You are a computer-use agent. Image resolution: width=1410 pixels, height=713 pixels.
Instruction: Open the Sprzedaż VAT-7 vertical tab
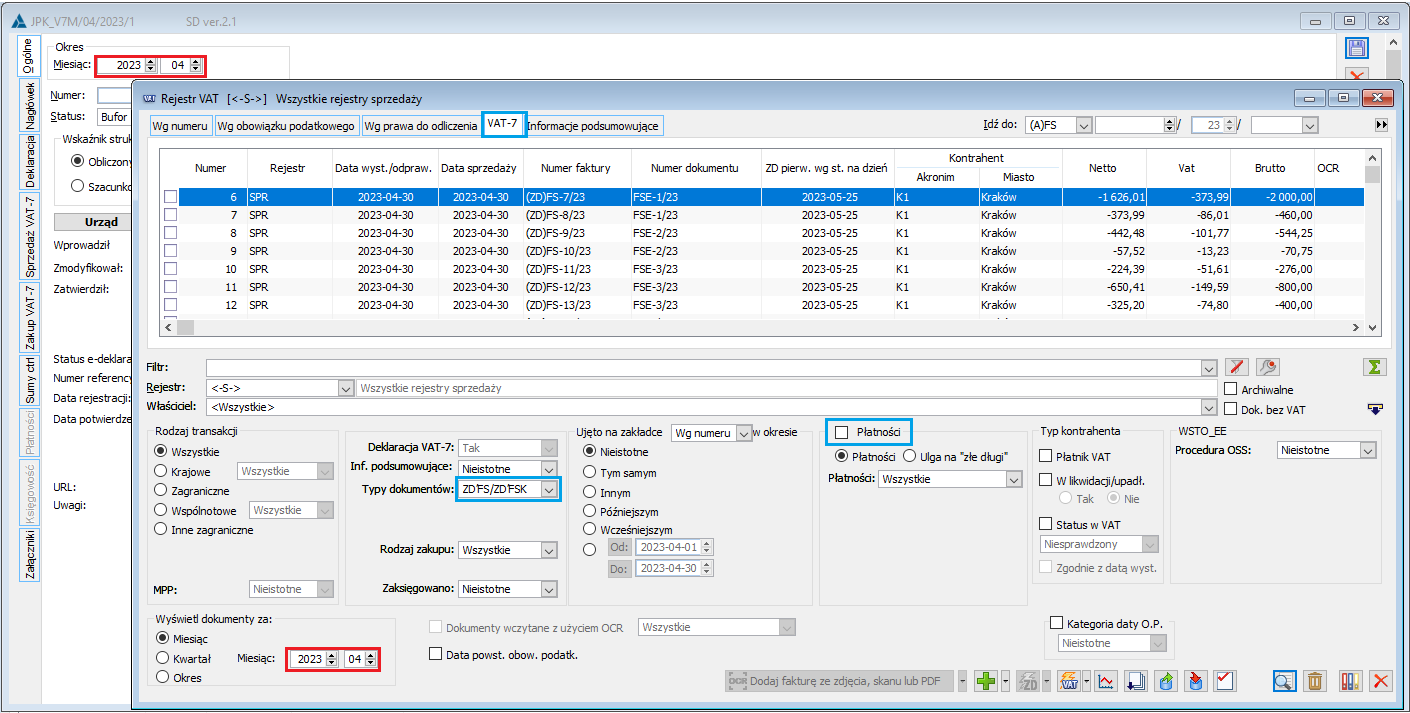pos(30,236)
